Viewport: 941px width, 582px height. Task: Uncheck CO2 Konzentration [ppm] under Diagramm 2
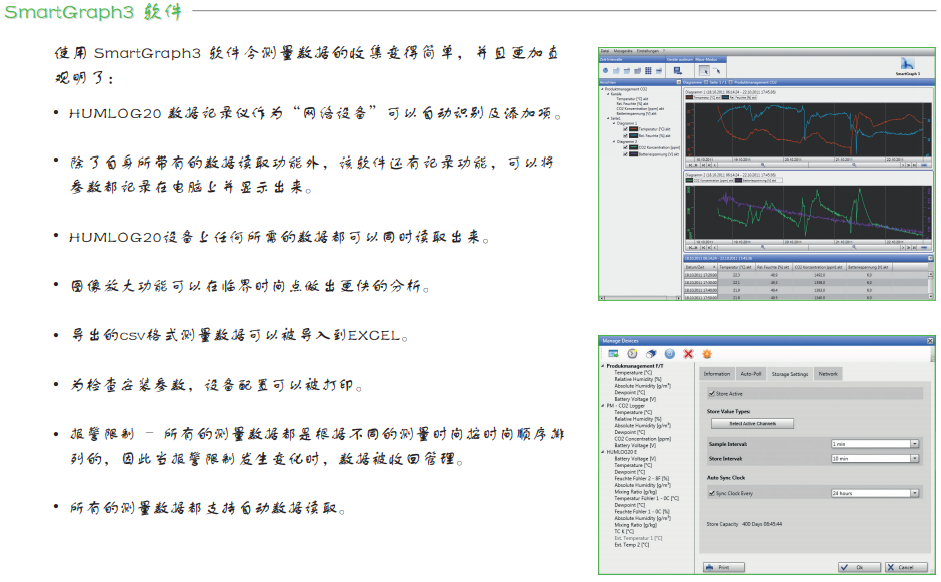(x=625, y=147)
